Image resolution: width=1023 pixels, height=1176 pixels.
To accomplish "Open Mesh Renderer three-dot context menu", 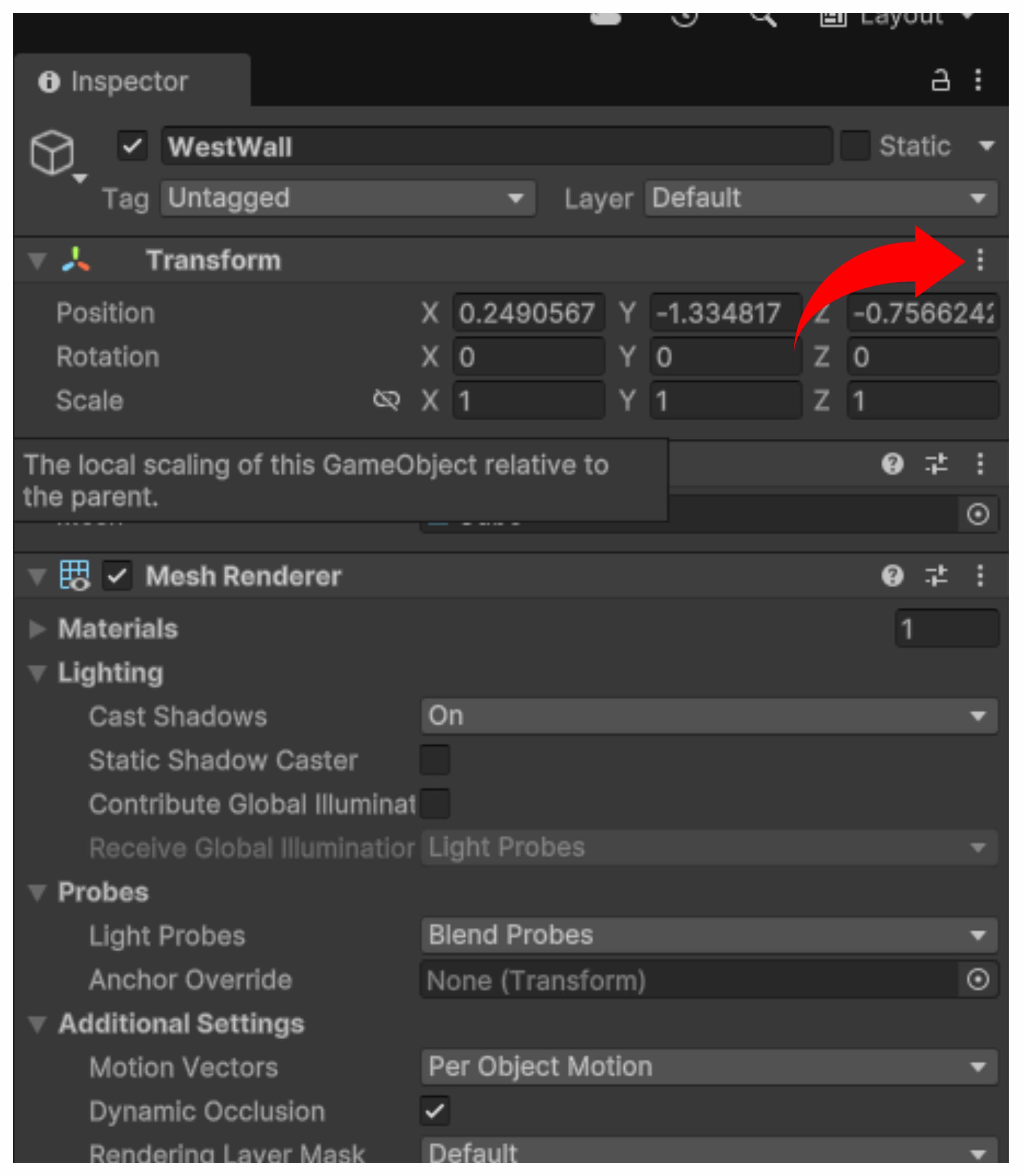I will tap(980, 576).
